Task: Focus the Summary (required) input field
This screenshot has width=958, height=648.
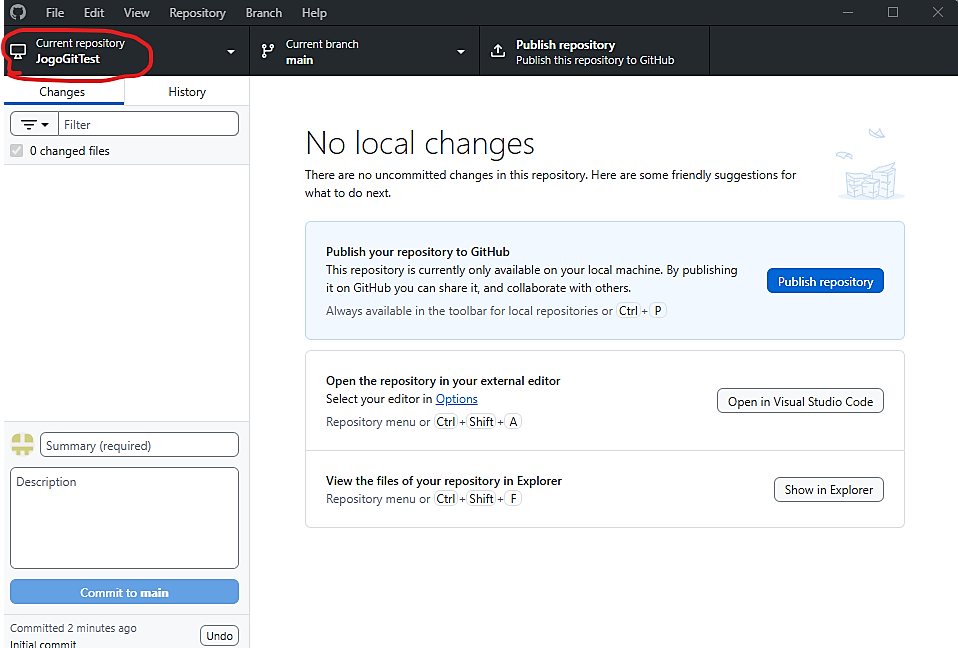Action: [x=139, y=445]
